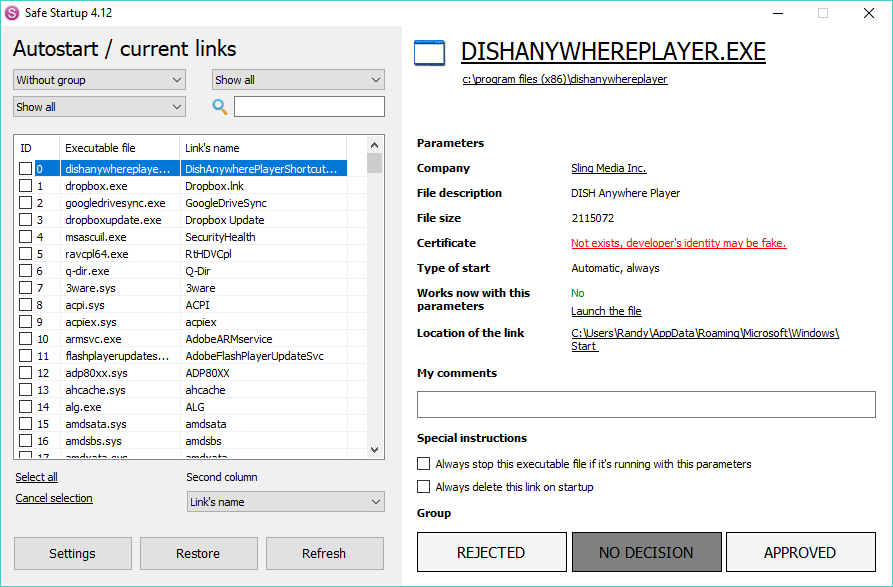Click Launch the file link
893x587 pixels.
click(x=607, y=311)
